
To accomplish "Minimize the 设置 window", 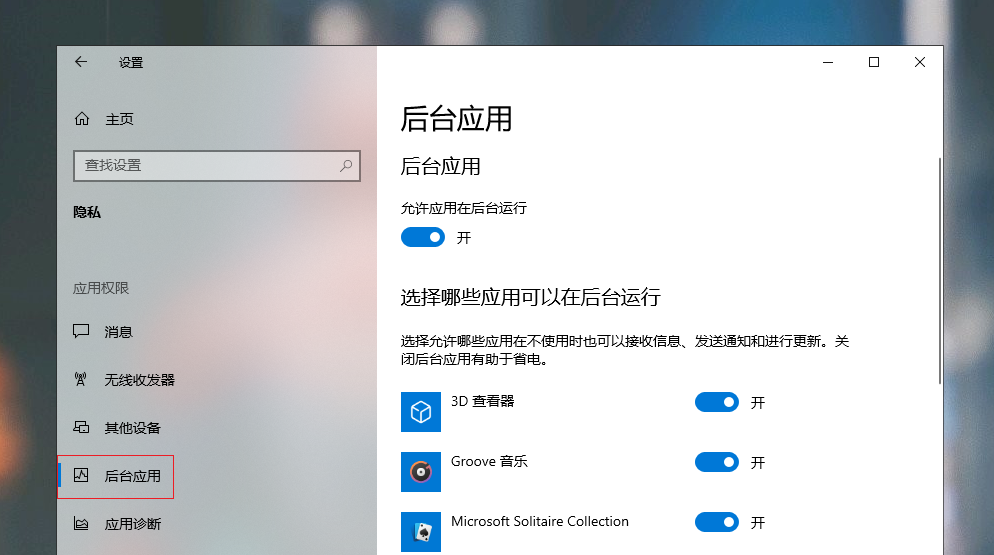I will click(828, 62).
